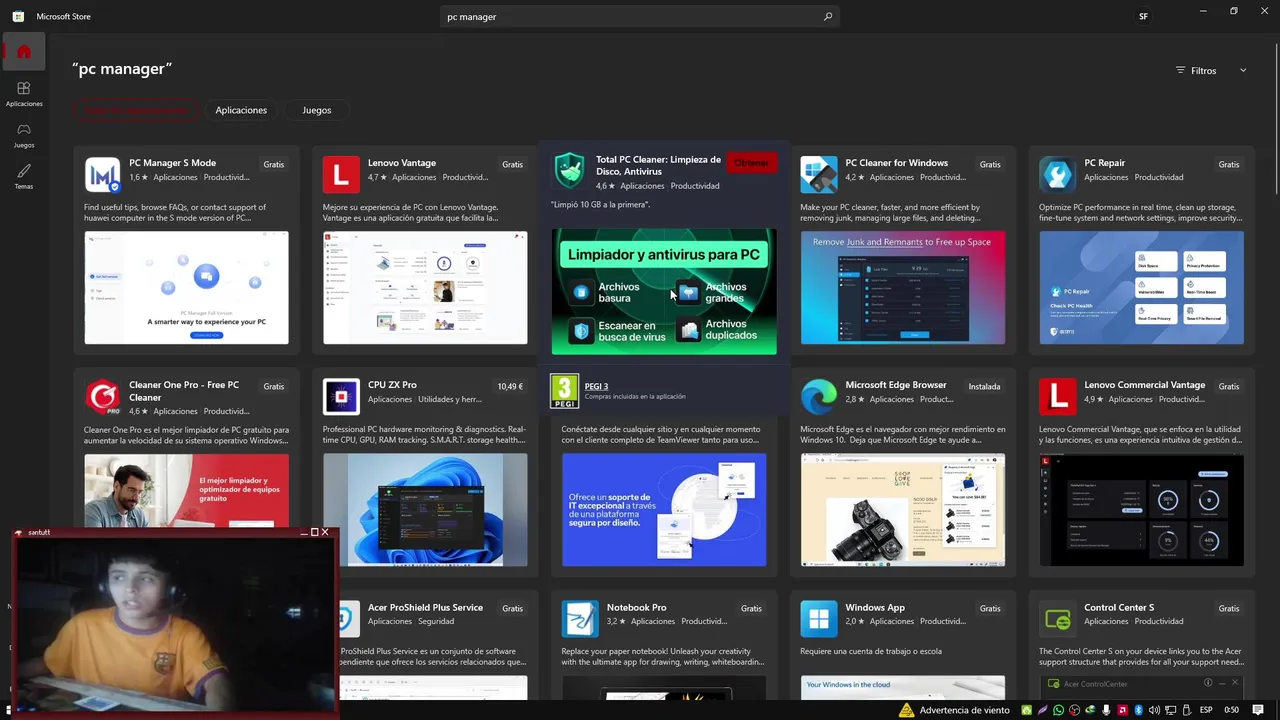The width and height of the screenshot is (1280, 720).
Task: Click Gratis button for Windows App
Action: [990, 608]
